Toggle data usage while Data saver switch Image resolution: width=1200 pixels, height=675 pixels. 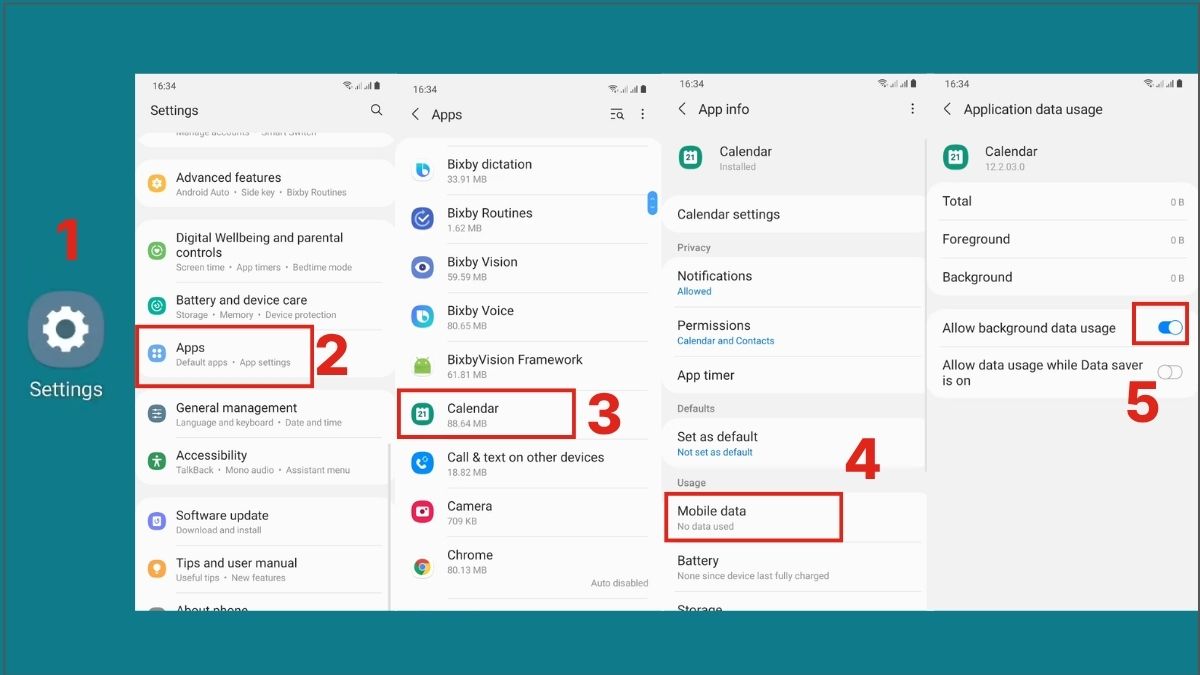pos(1170,372)
